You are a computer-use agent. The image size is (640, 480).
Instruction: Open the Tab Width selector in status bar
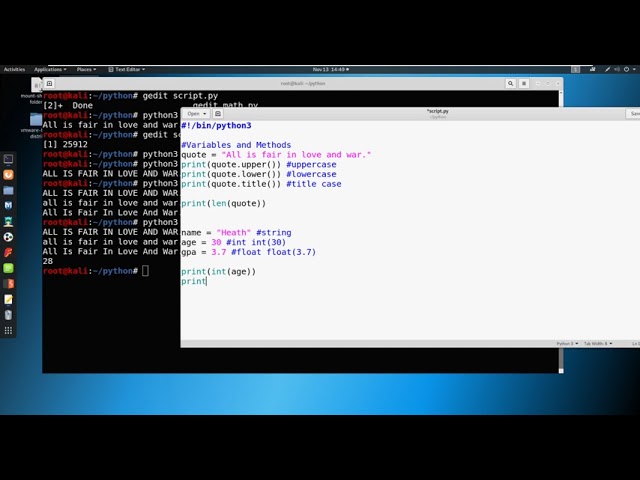(598, 344)
